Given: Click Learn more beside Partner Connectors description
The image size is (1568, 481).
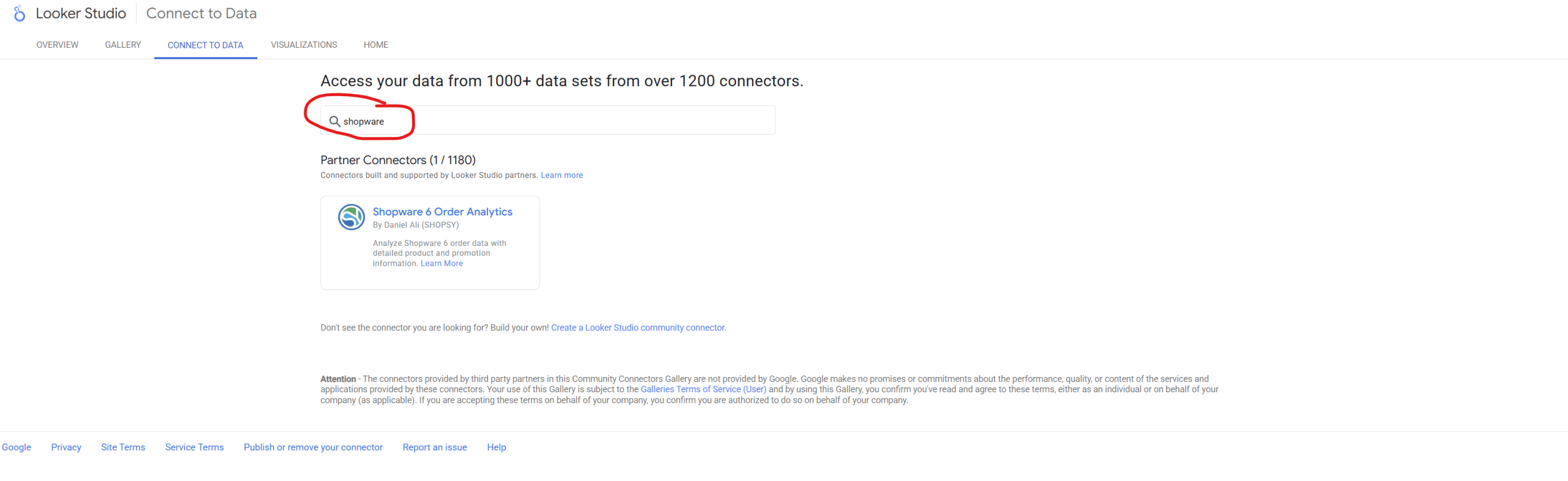Looking at the screenshot, I should [562, 176].
